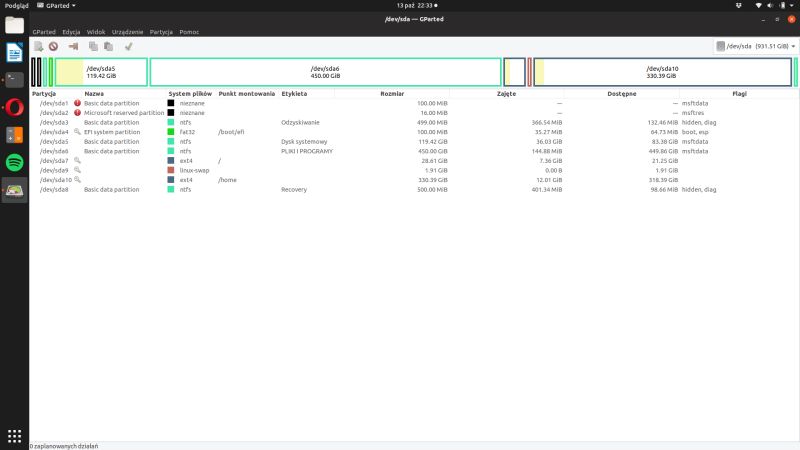Click the ext4 swatch on /dev/sda7 row

pyautogui.click(x=171, y=161)
